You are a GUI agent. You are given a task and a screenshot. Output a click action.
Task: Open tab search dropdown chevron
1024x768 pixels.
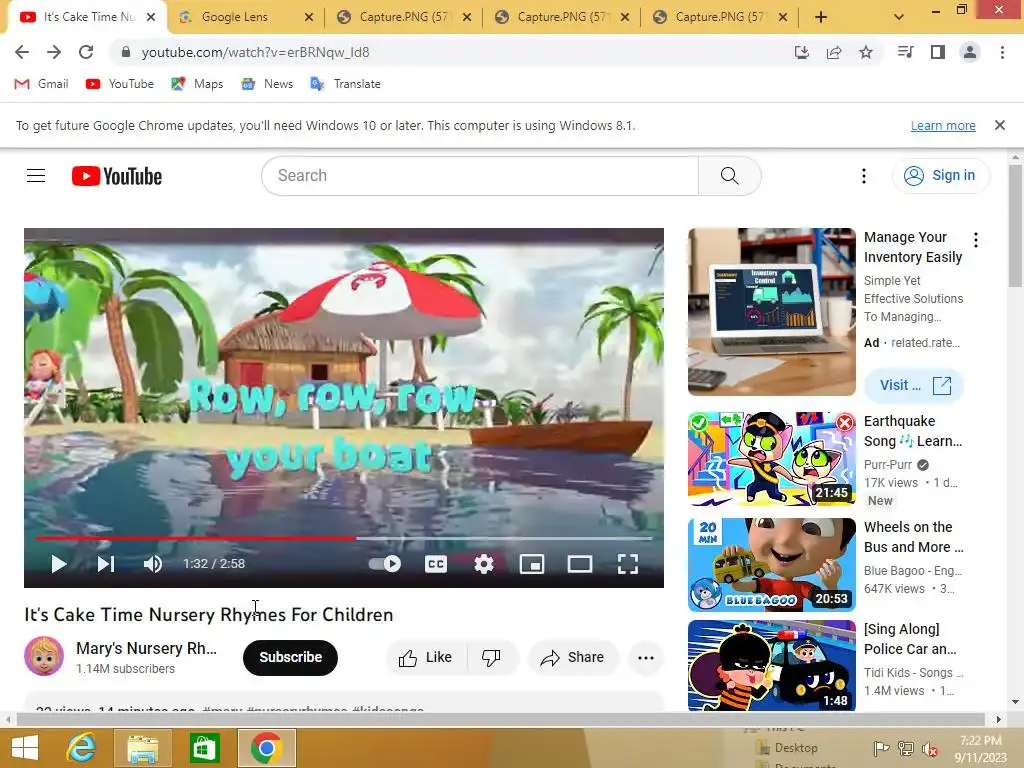click(899, 17)
